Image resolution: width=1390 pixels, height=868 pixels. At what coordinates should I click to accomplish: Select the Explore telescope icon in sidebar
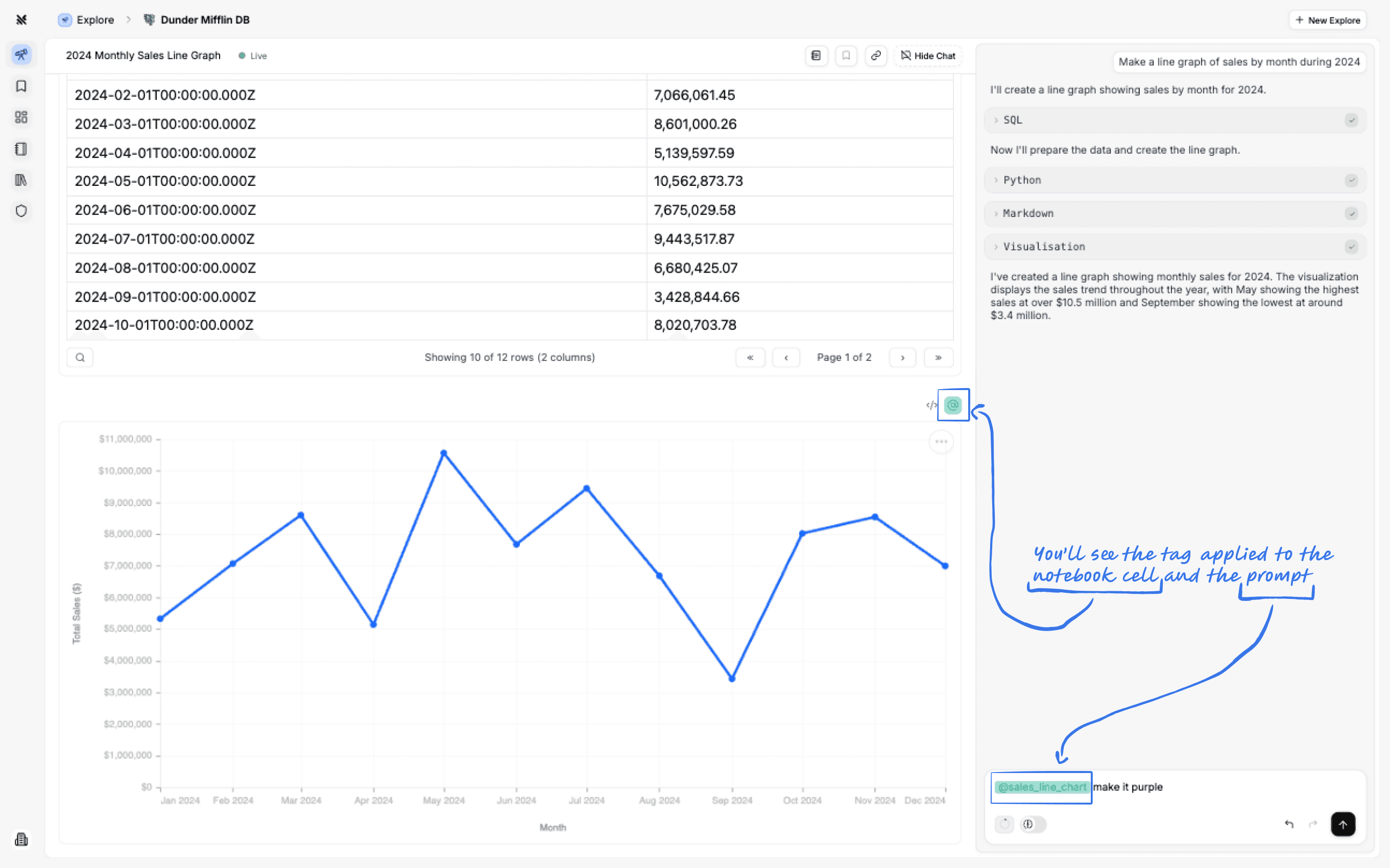(21, 55)
